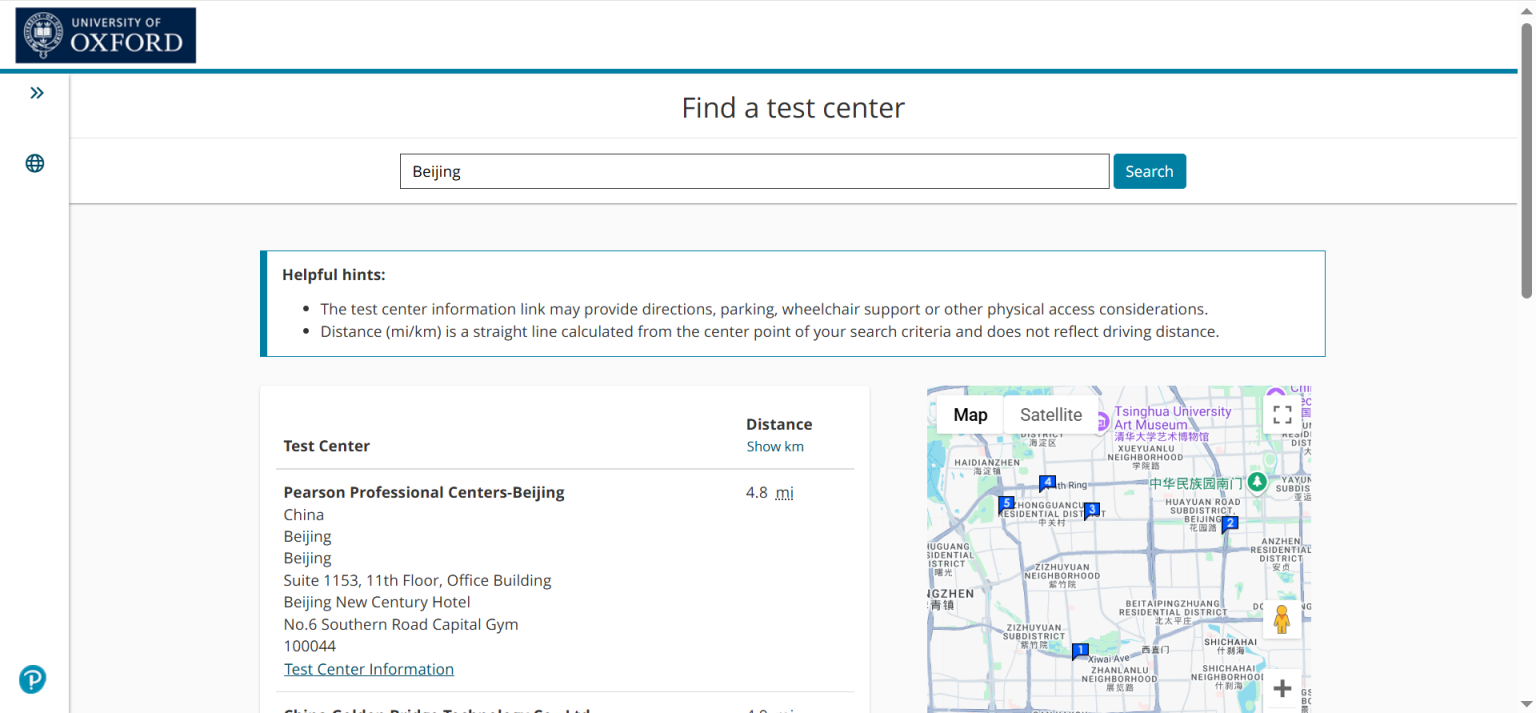The height and width of the screenshot is (713, 1536).
Task: Switch the map to Satellite view
Action: [1050, 415]
